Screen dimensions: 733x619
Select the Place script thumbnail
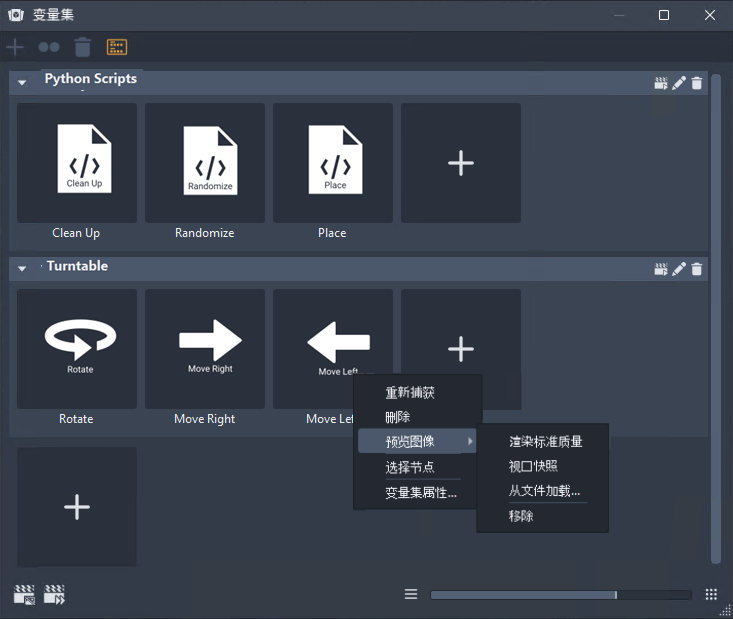333,163
